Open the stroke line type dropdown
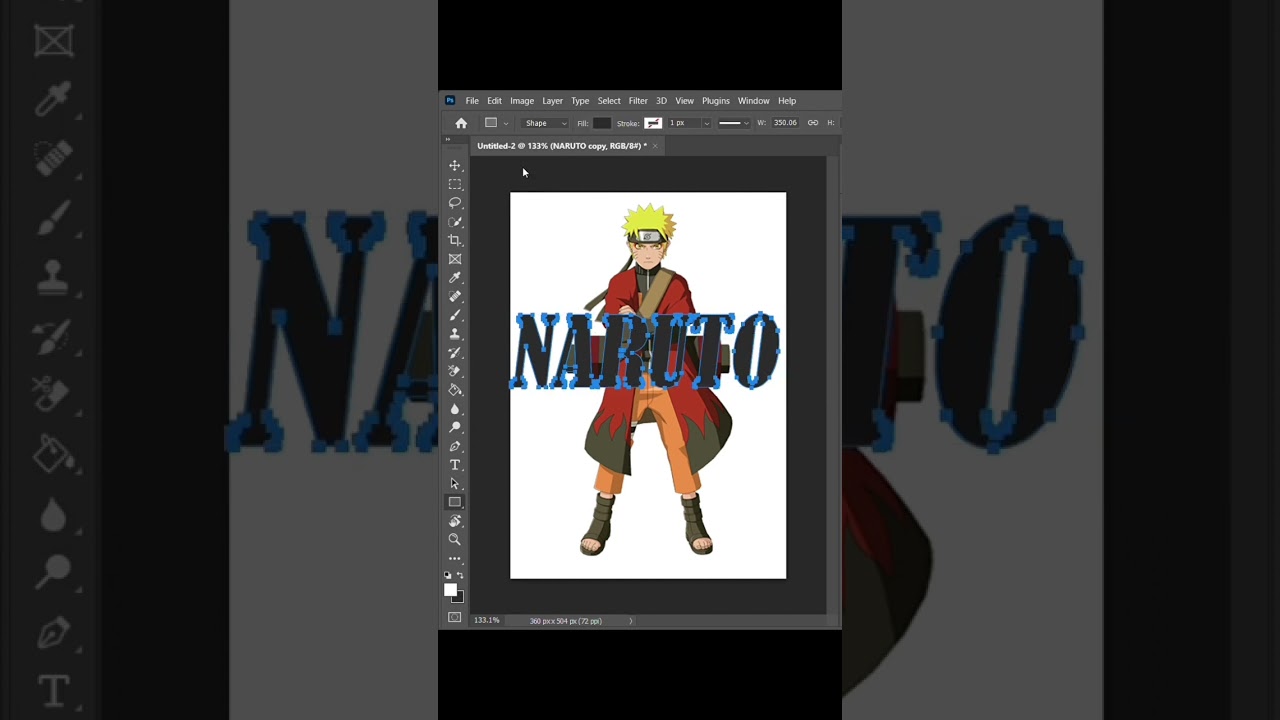The width and height of the screenshot is (1280, 720). pos(734,123)
